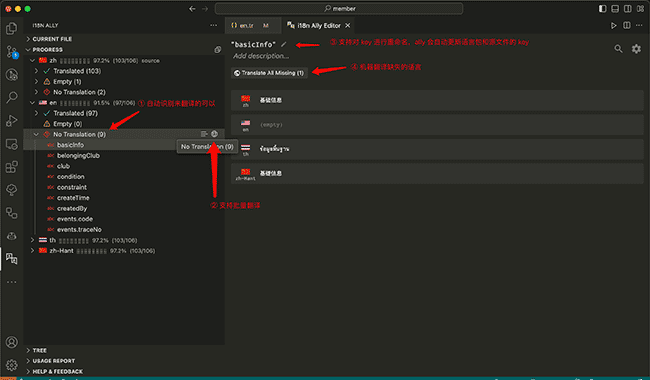
Task: Collapse the en language node
Action: pyautogui.click(x=32, y=103)
